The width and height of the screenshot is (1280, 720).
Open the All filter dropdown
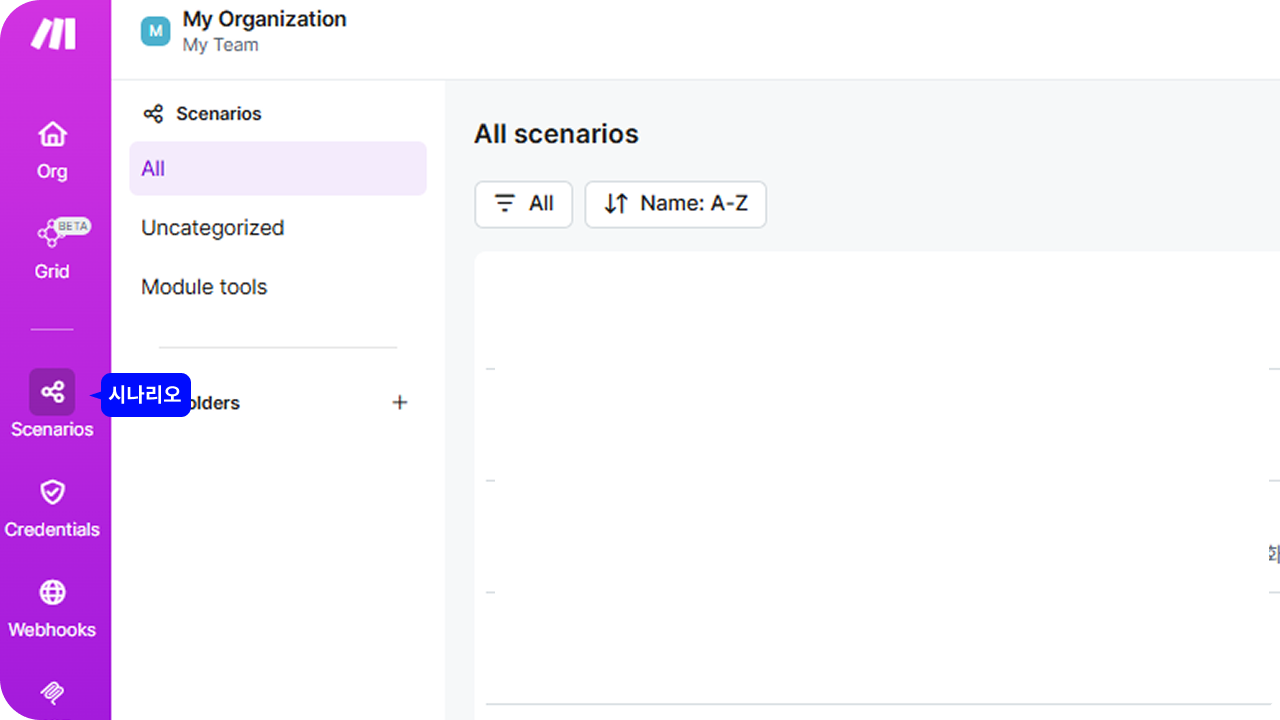click(524, 204)
